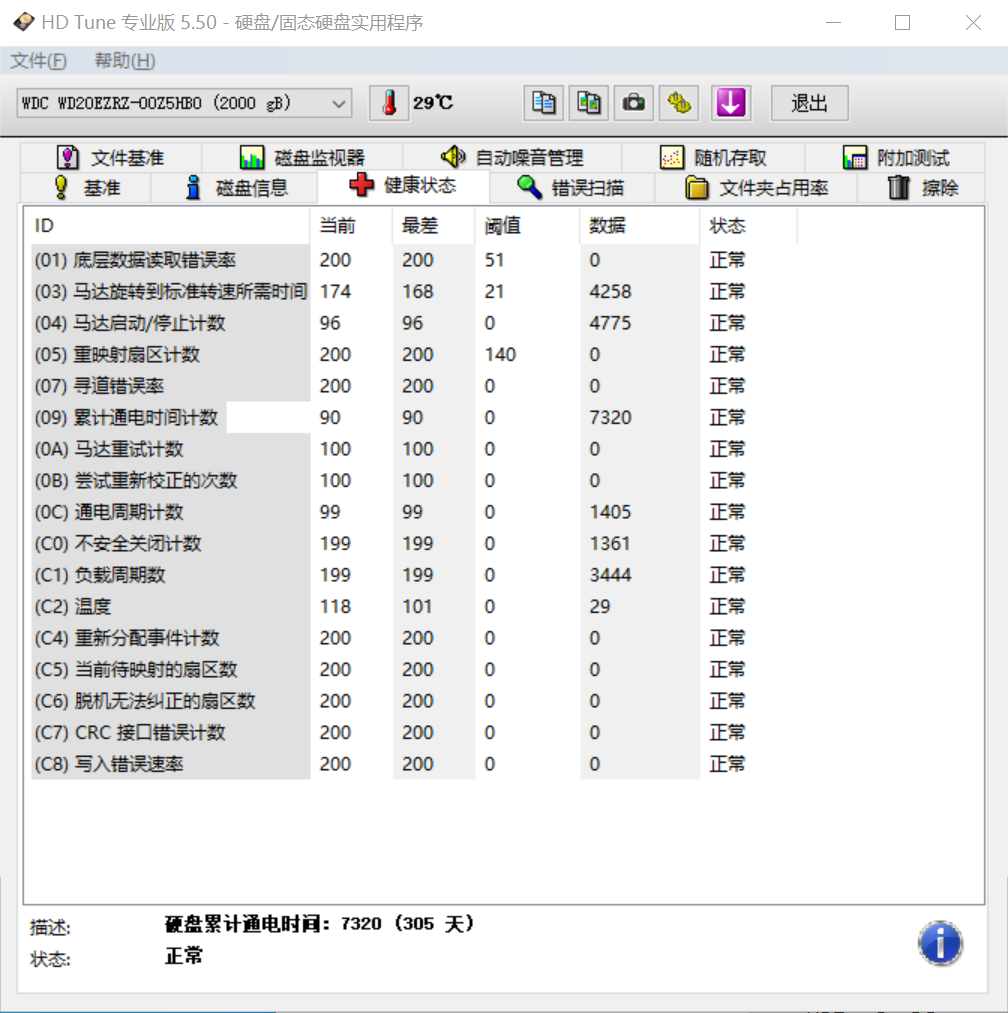The image size is (1008, 1013).
Task: Open the drive selection dropdown
Action: (184, 103)
